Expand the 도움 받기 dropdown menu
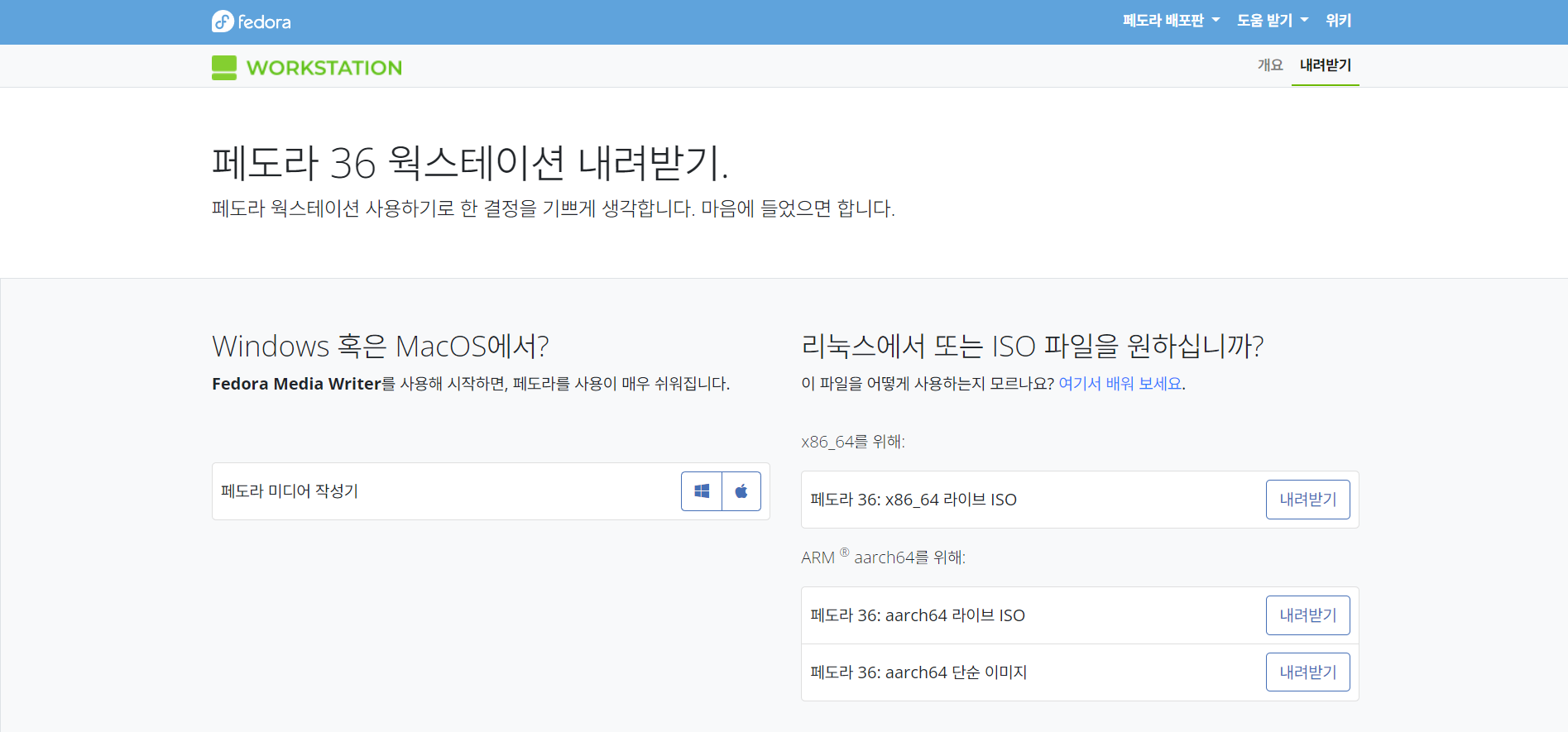1568x732 pixels. click(x=1273, y=21)
